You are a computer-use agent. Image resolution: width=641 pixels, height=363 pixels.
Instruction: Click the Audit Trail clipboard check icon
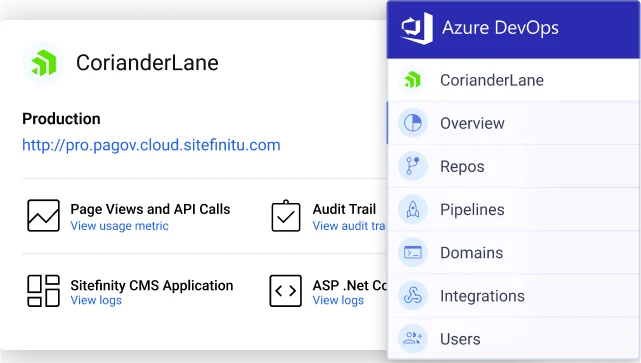[286, 215]
